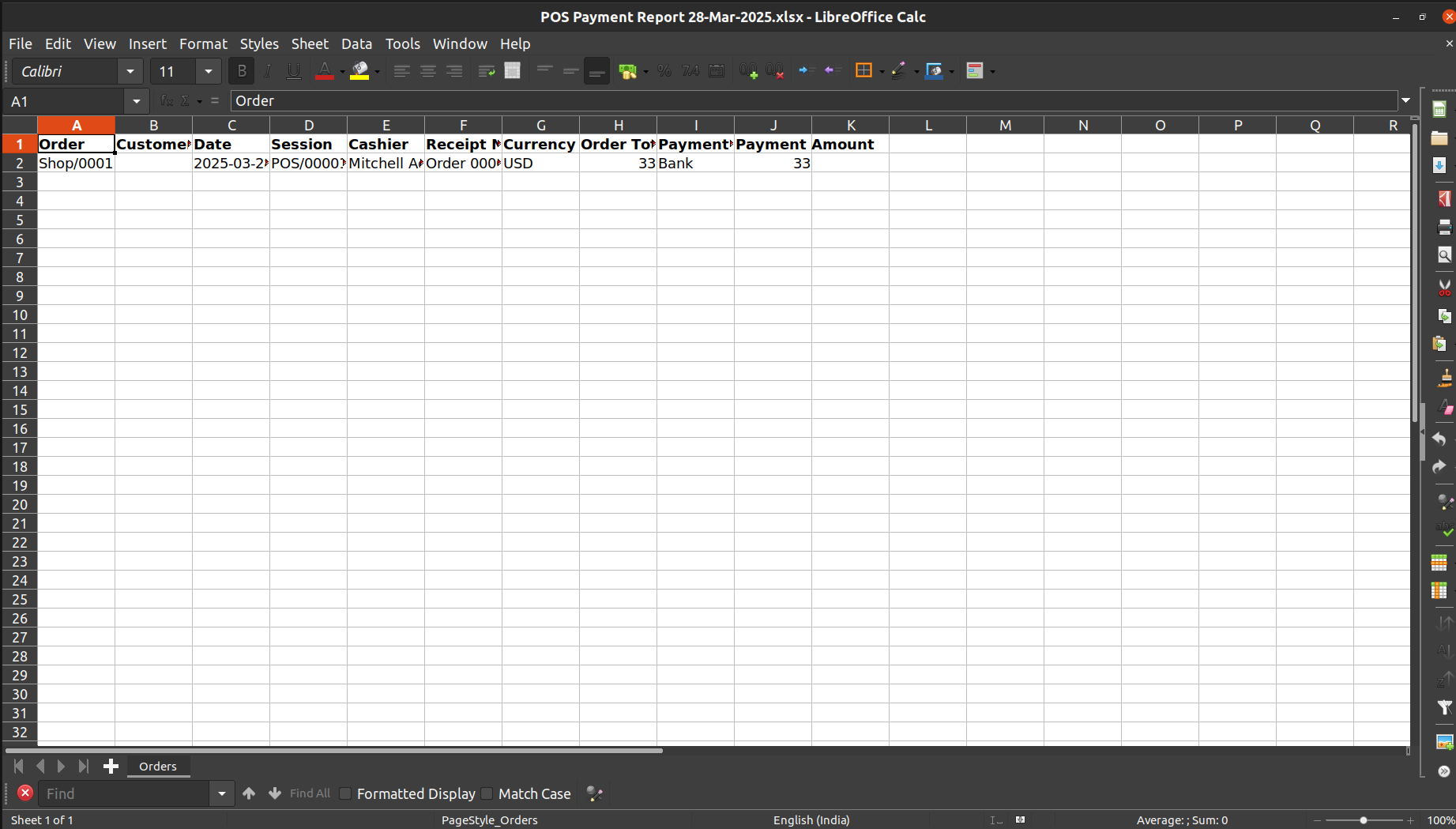Insert Image from side toolbar
This screenshot has height=829, width=1456.
(x=1444, y=742)
